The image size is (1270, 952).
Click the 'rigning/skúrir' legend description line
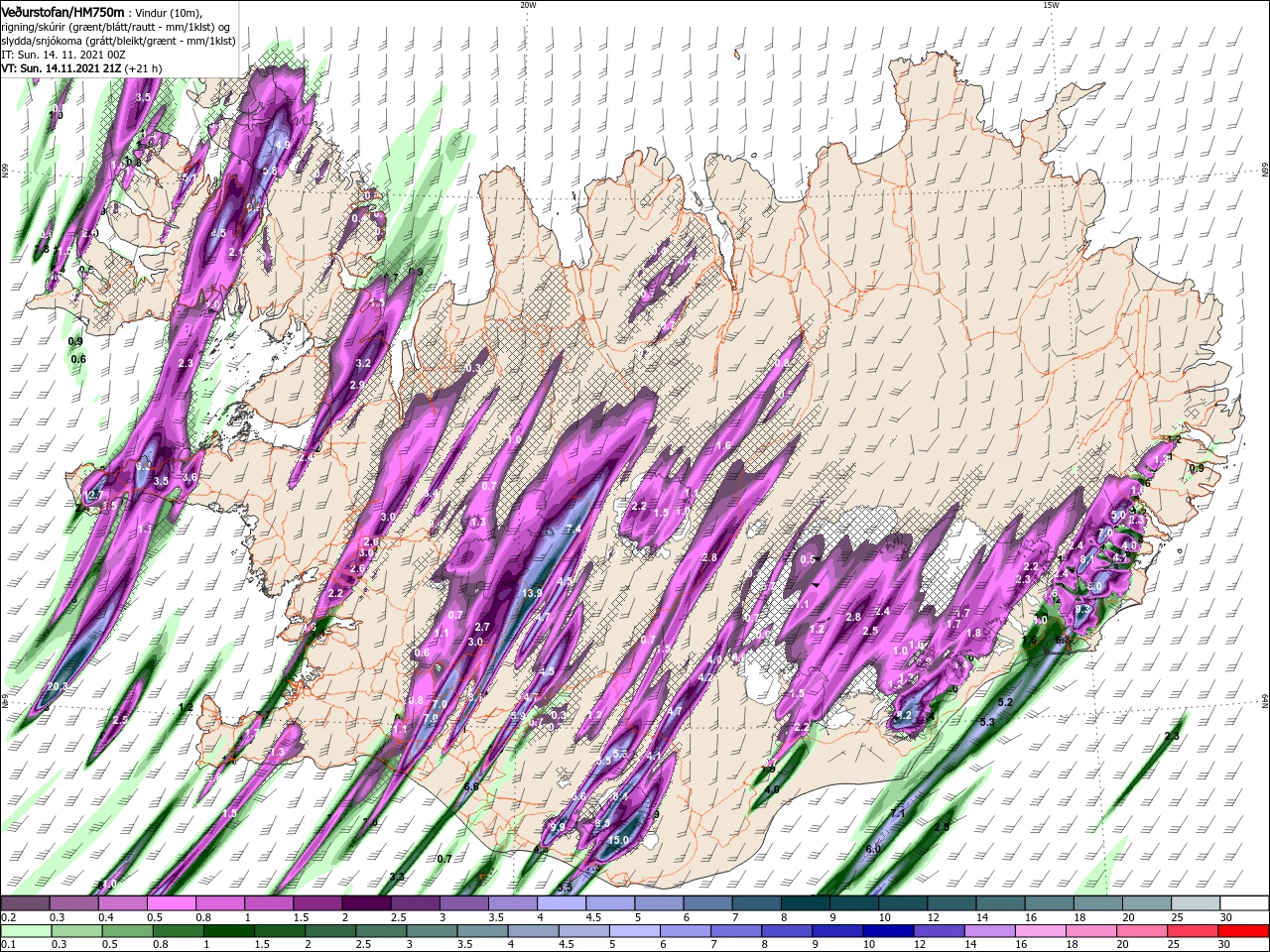[x=118, y=27]
